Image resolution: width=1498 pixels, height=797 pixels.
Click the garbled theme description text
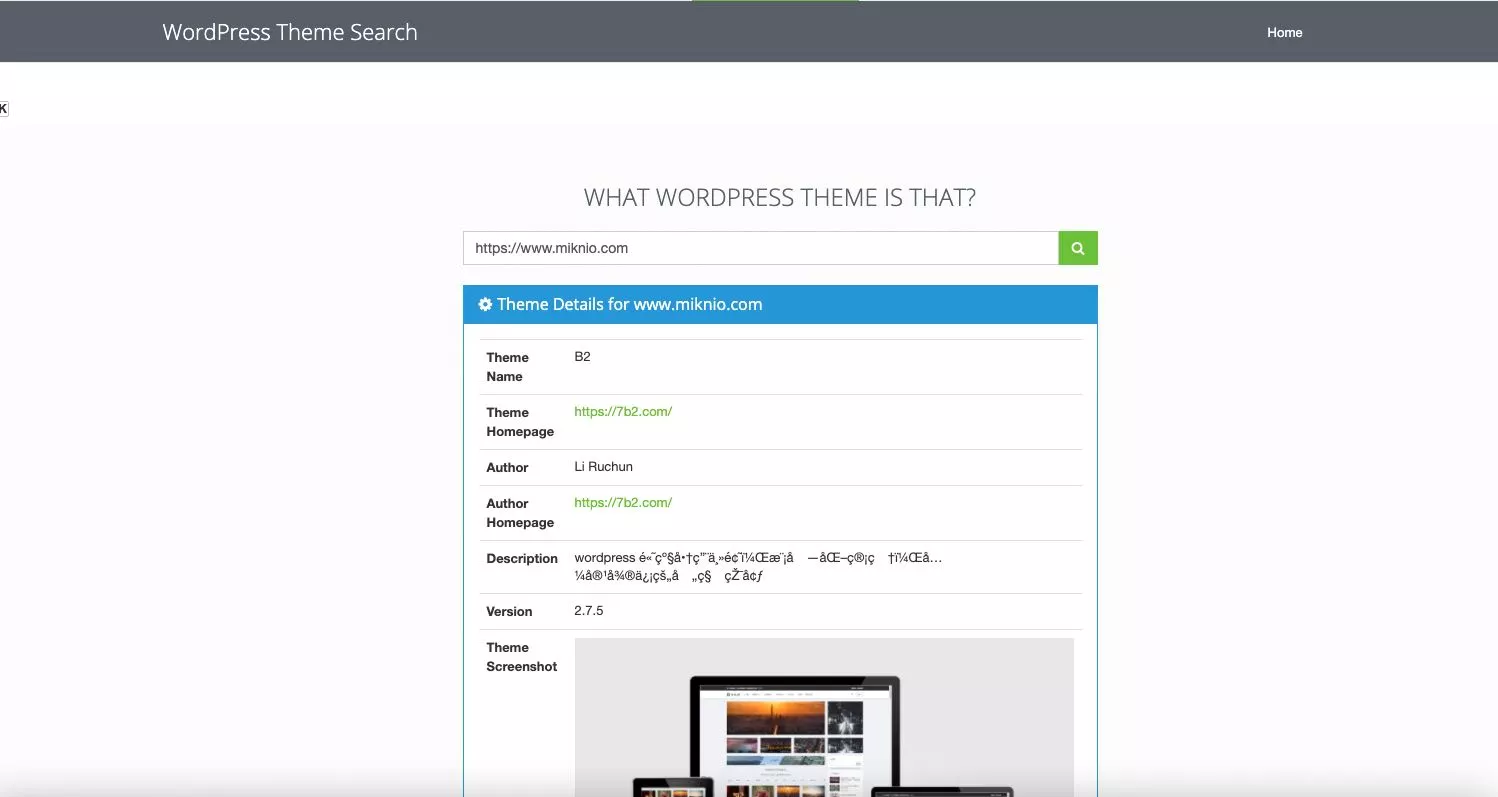point(758,566)
